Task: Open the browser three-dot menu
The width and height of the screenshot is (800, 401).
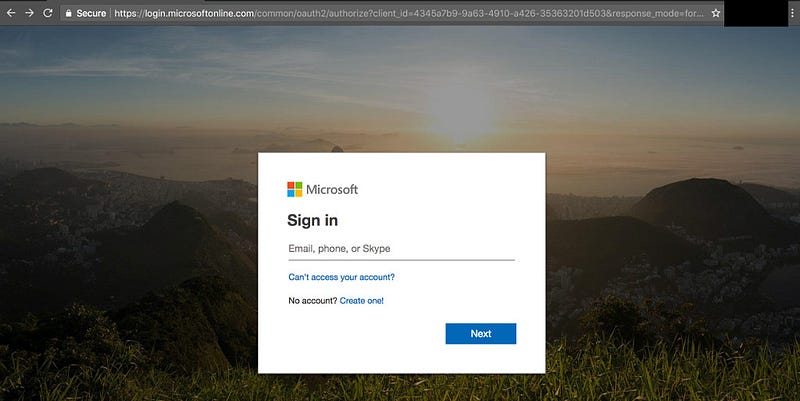Action: 792,13
